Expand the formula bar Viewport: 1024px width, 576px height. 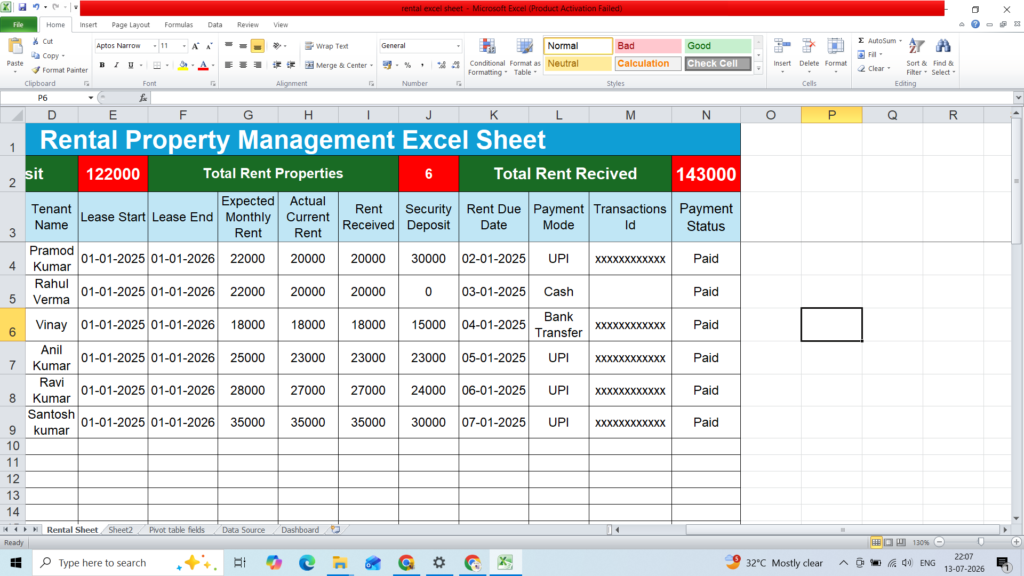[1018, 98]
